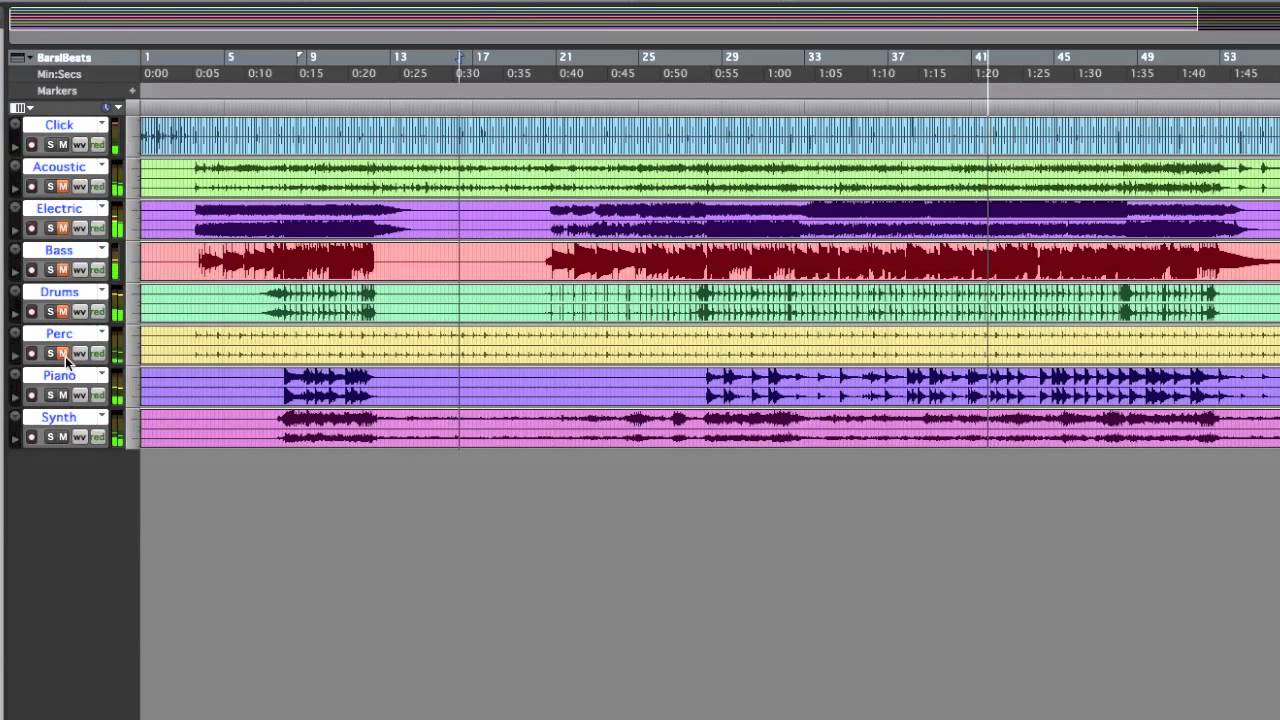
Task: Select the Electric track name
Action: [x=59, y=208]
